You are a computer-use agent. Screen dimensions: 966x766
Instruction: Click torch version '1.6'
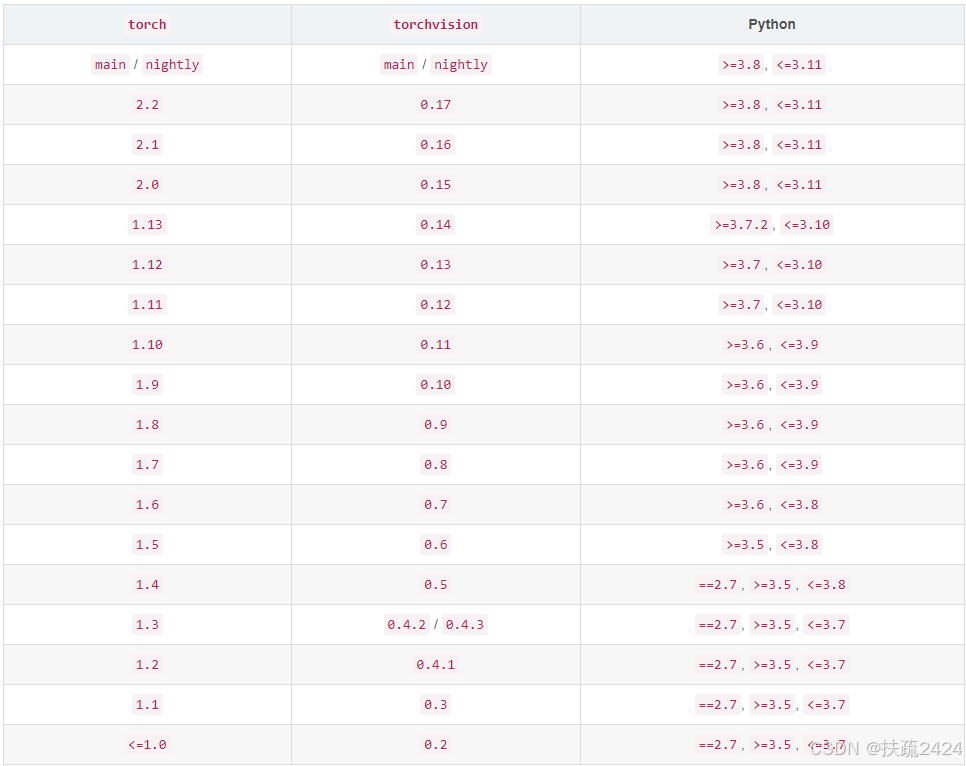147,505
